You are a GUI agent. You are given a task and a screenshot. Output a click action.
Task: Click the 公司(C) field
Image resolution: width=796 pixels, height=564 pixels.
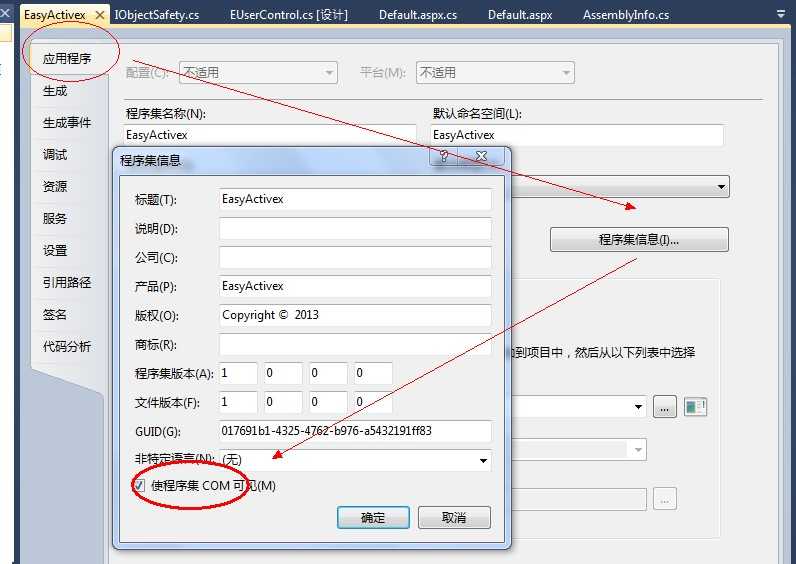355,257
